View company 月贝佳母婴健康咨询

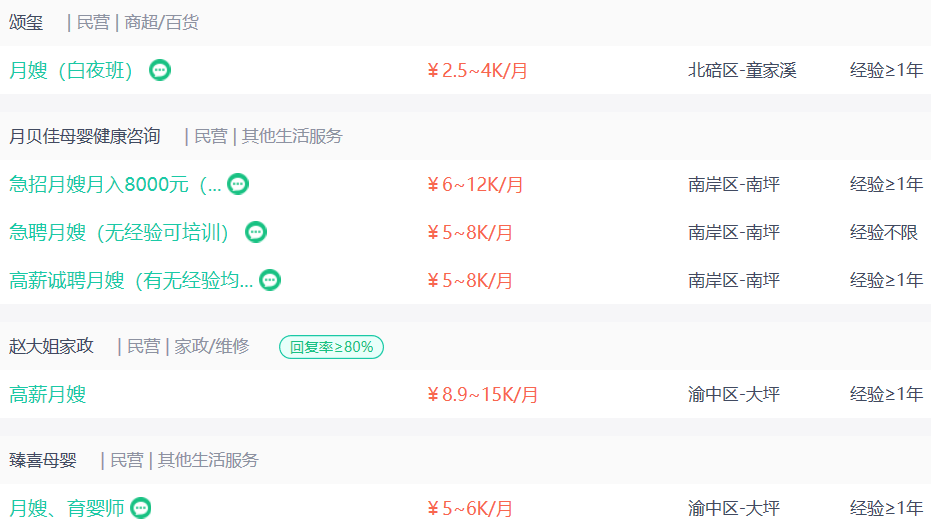click(84, 137)
